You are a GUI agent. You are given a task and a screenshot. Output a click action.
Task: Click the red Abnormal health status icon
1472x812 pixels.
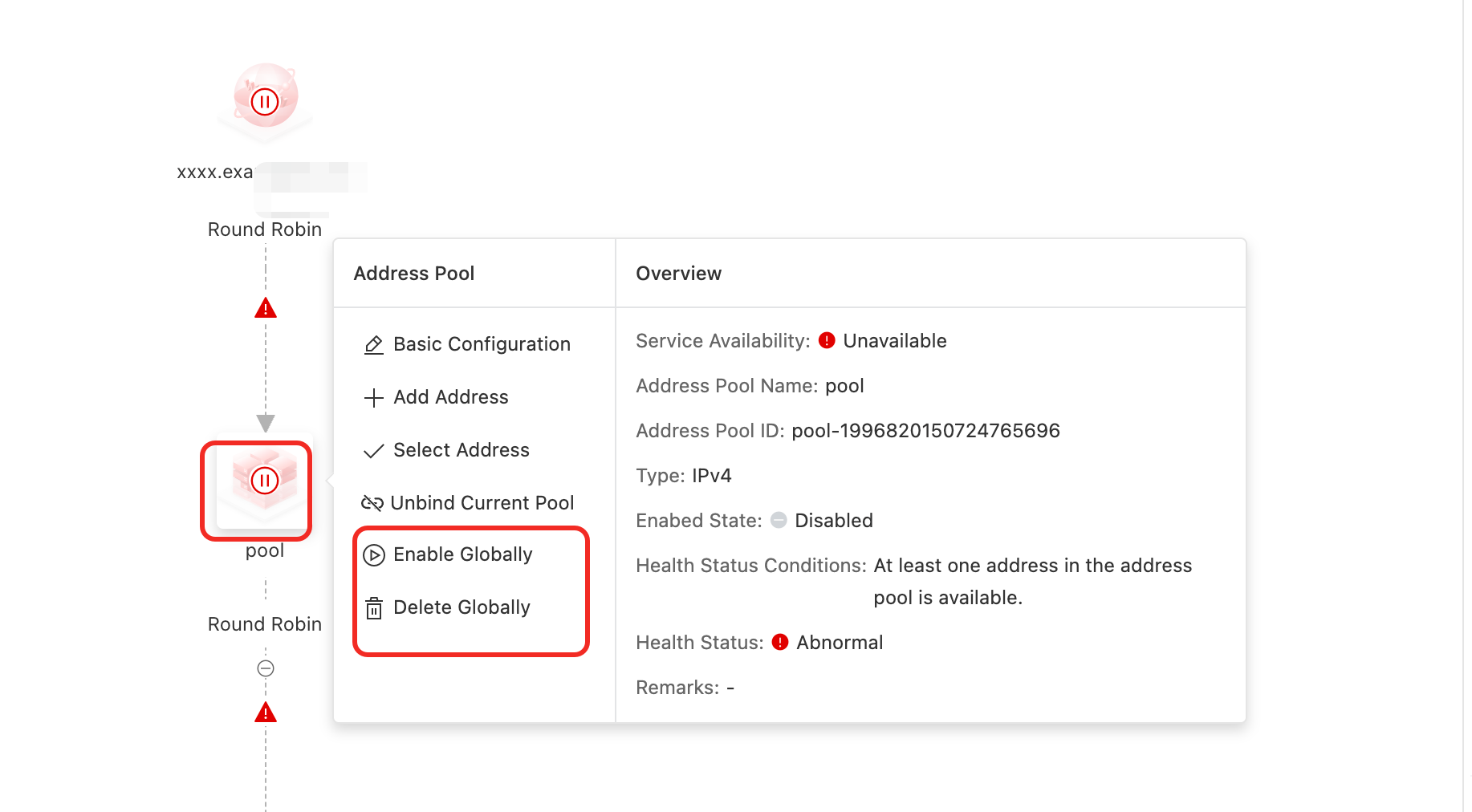click(780, 643)
